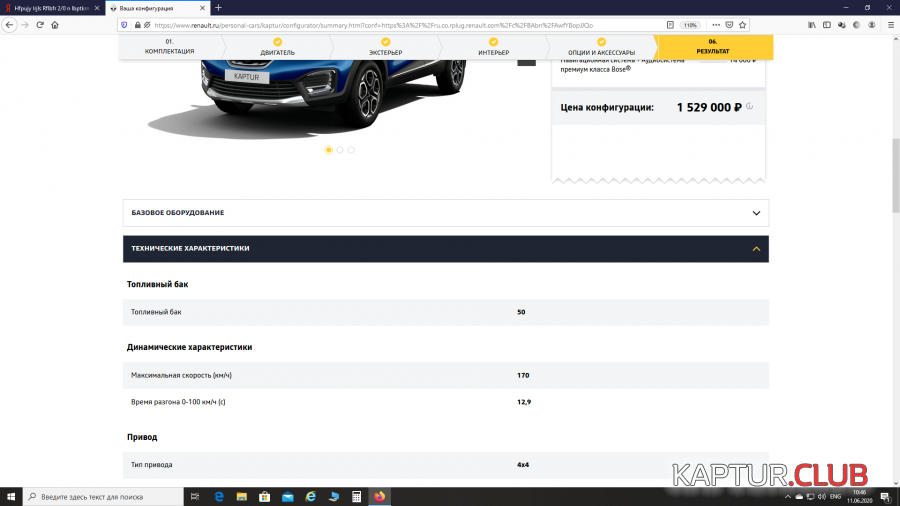
Task: Click the 110% zoom level indicator
Action: [690, 24]
